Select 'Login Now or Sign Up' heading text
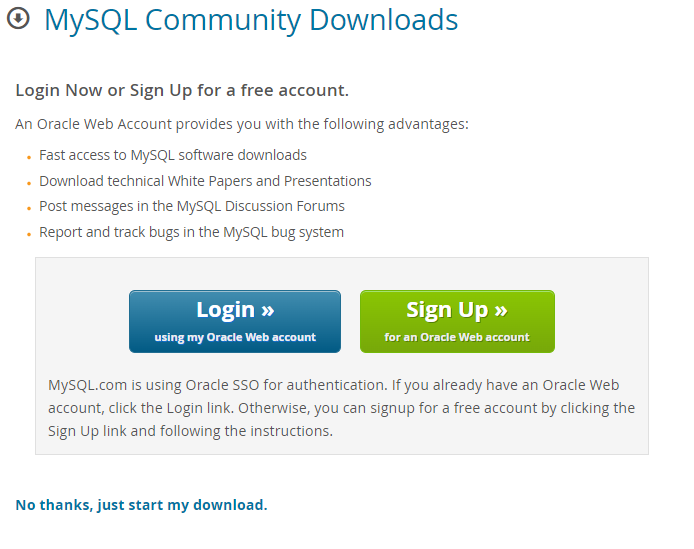 pyautogui.click(x=182, y=91)
